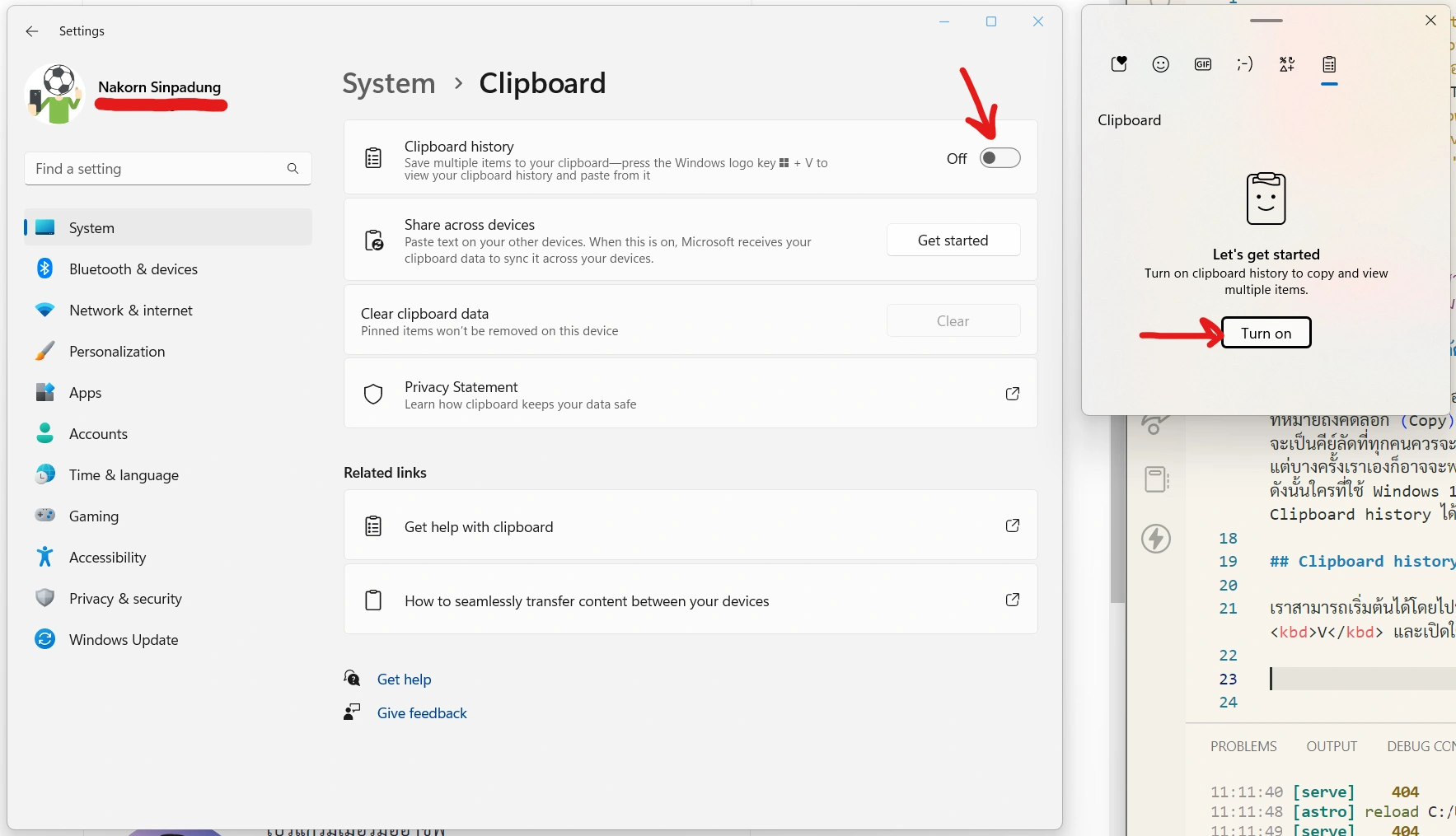Open the OUTPUT tab in the editor panel
1456x836 pixels.
point(1332,746)
